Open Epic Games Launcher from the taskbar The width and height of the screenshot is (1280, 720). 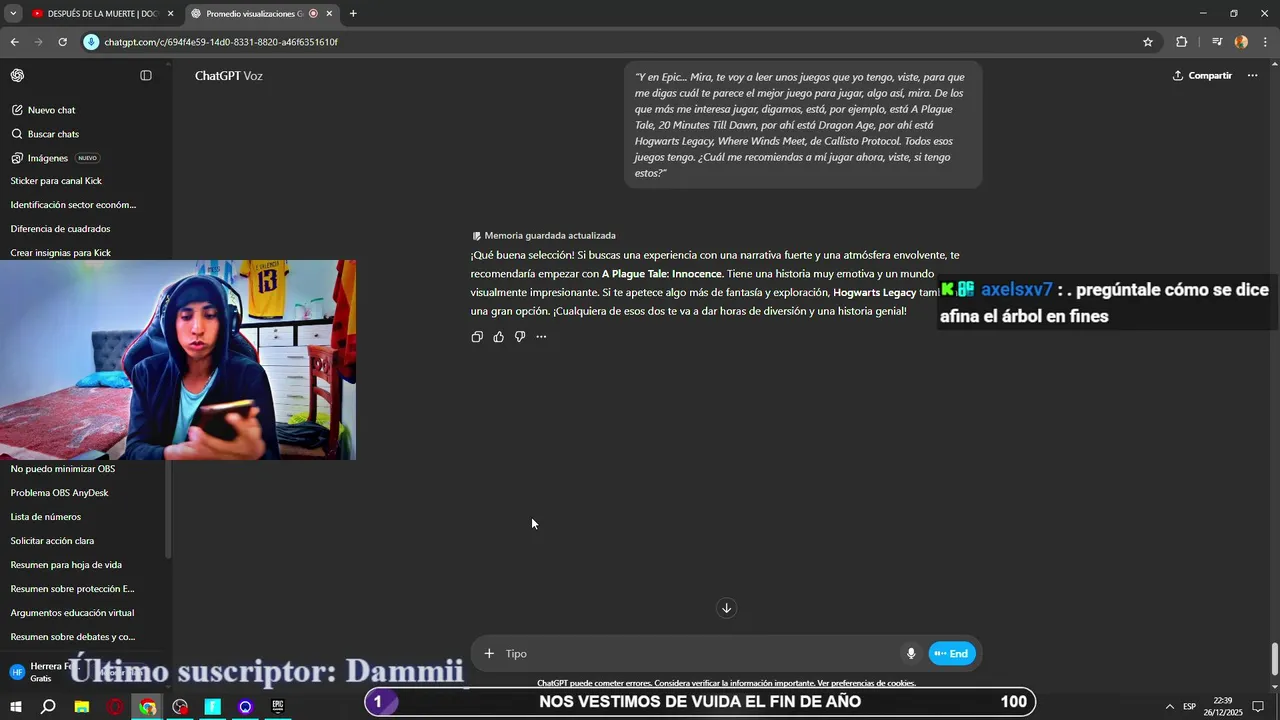coord(278,707)
